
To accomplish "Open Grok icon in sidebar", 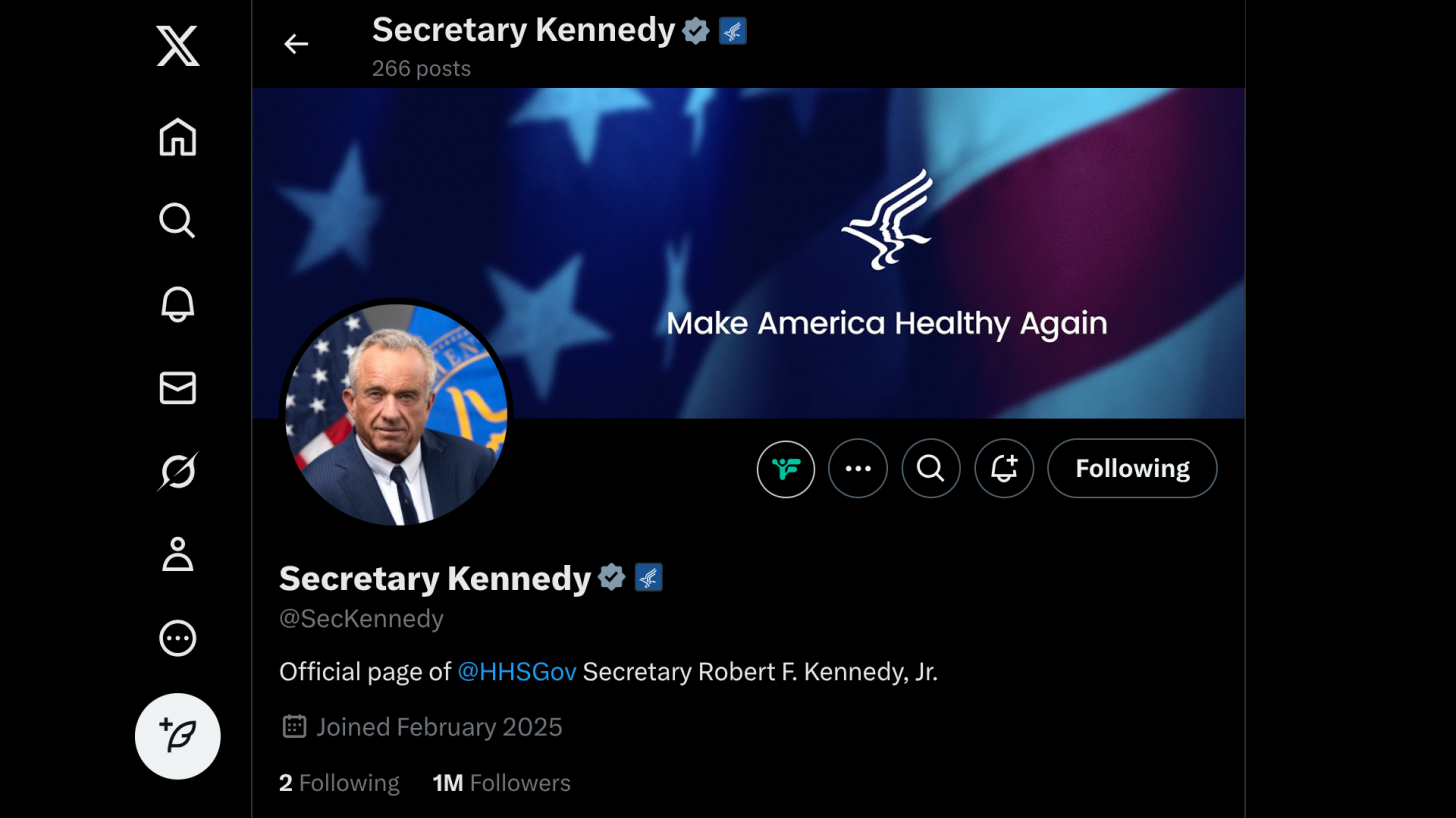I will click(178, 471).
